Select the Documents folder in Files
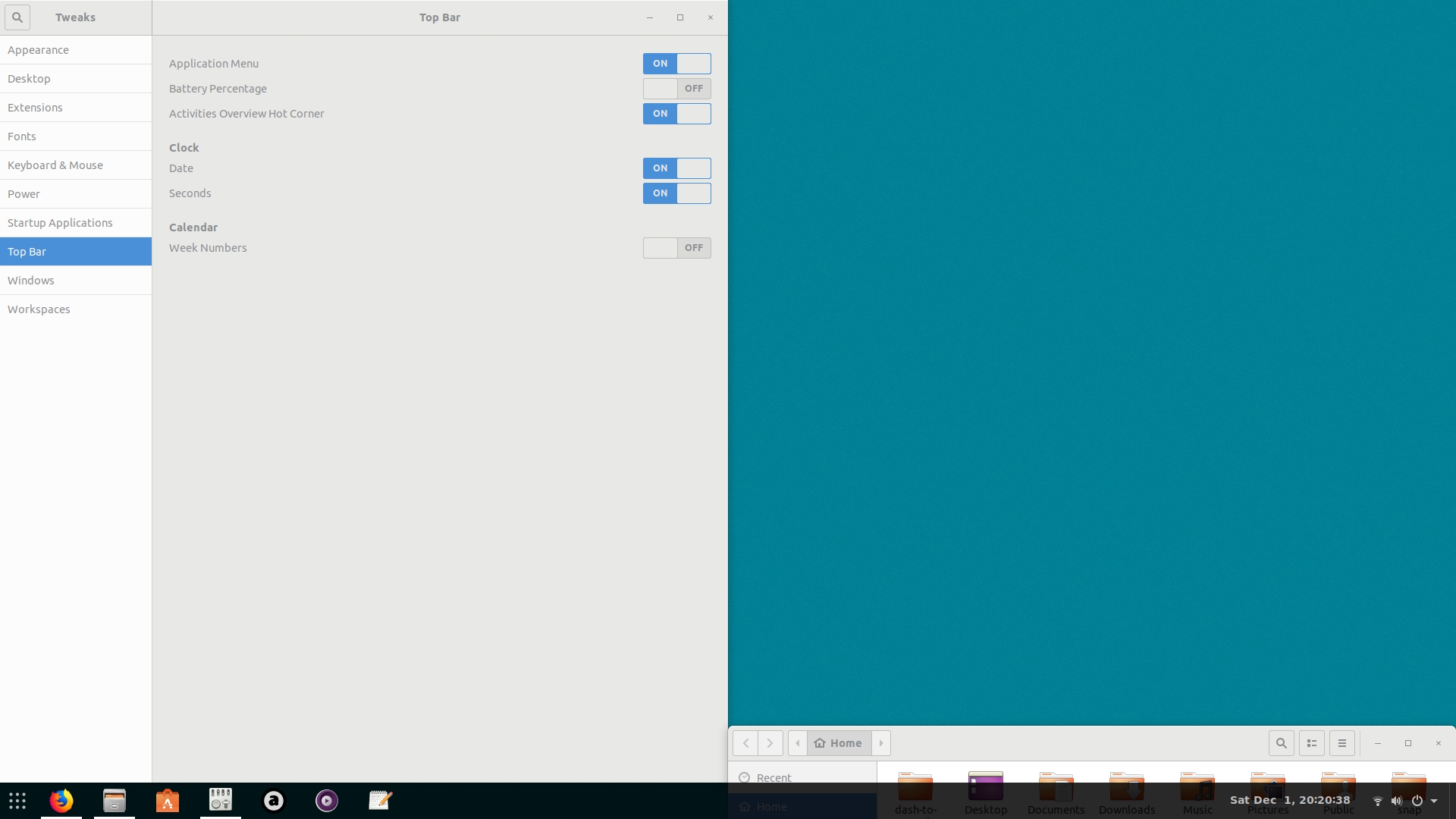Viewport: 1456px width, 819px height. (1056, 793)
